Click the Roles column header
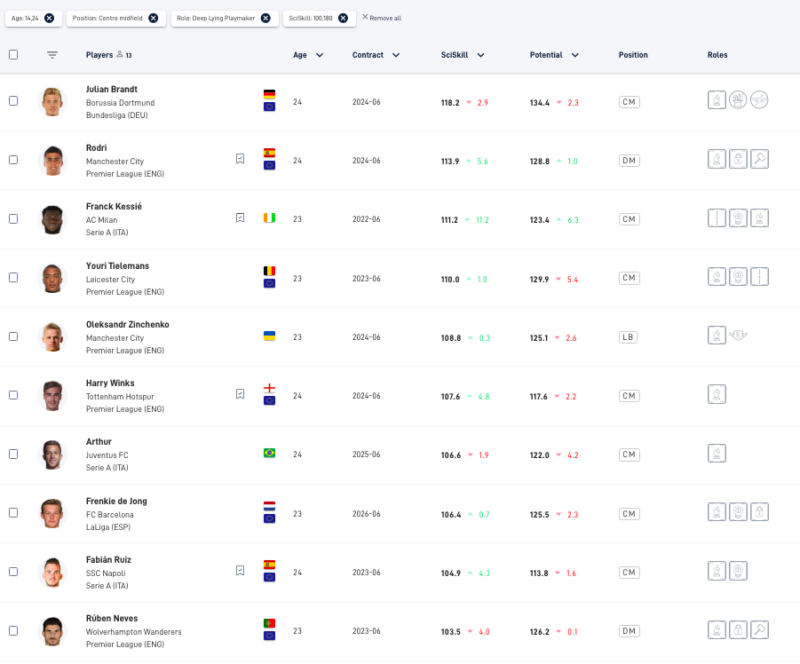 click(x=717, y=55)
